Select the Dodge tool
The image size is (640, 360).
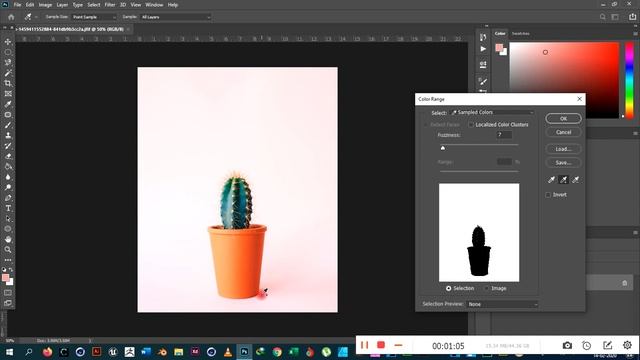point(8,187)
